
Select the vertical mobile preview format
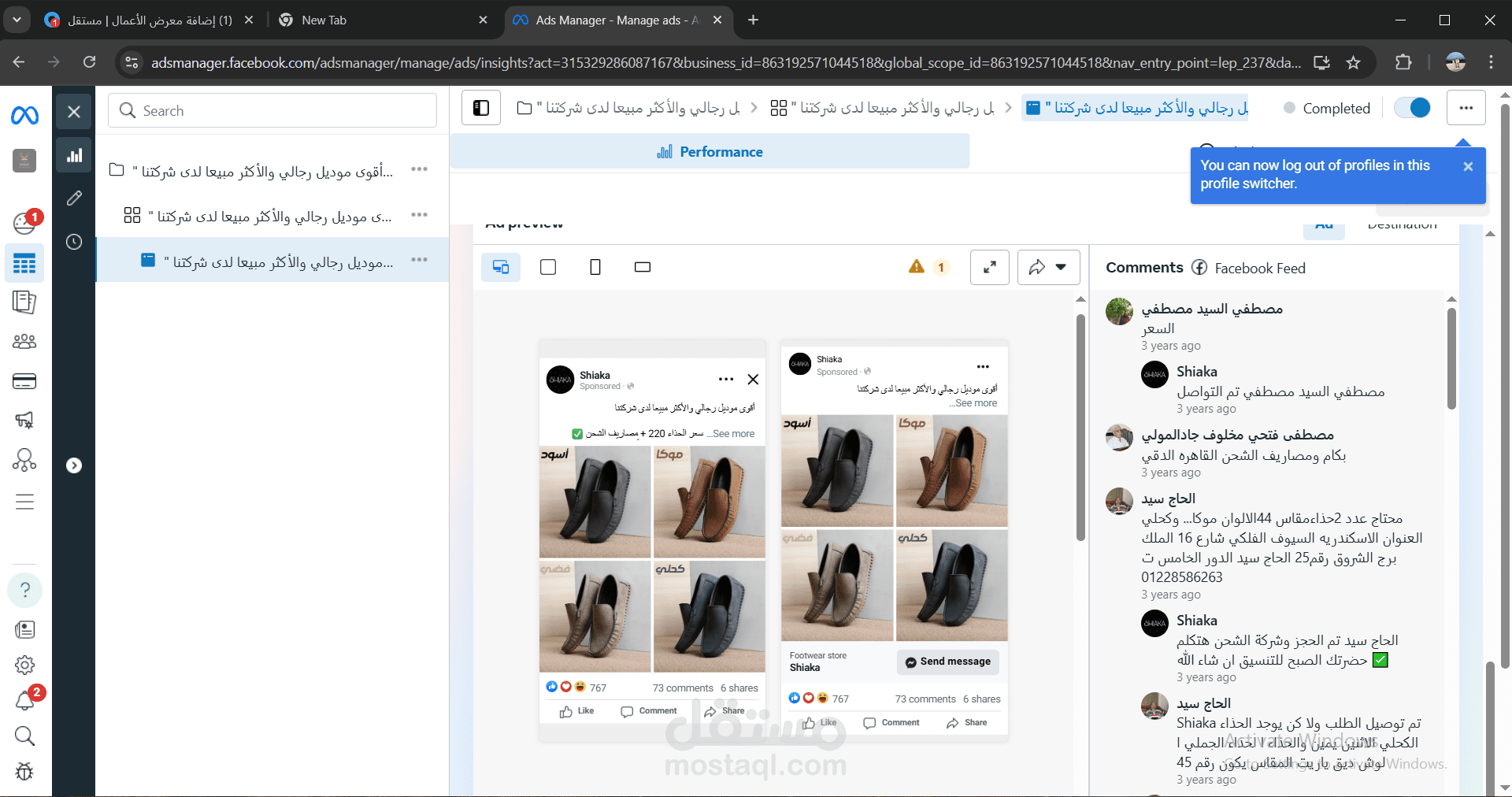(x=595, y=267)
